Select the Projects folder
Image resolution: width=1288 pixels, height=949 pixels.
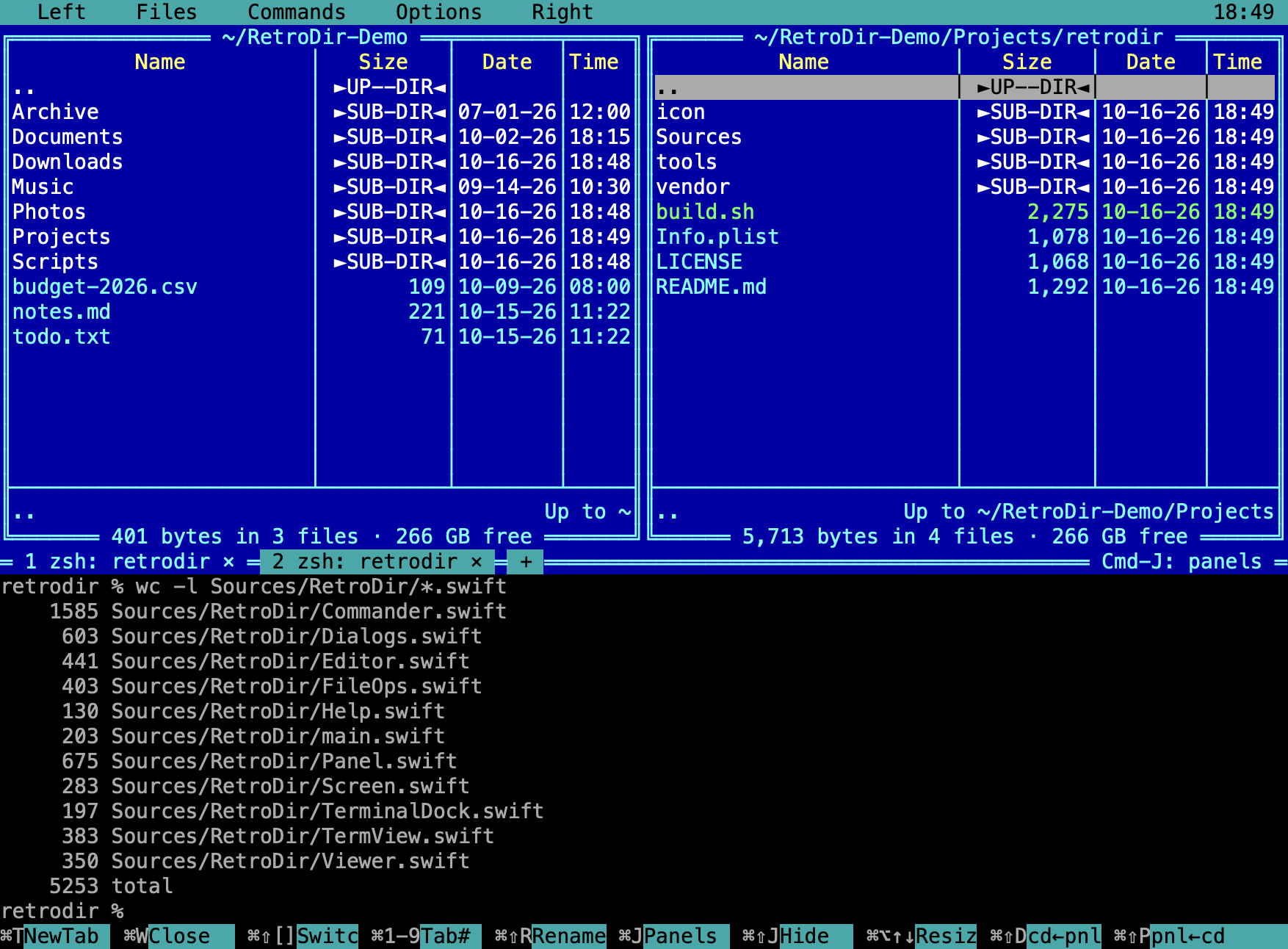coord(321,237)
